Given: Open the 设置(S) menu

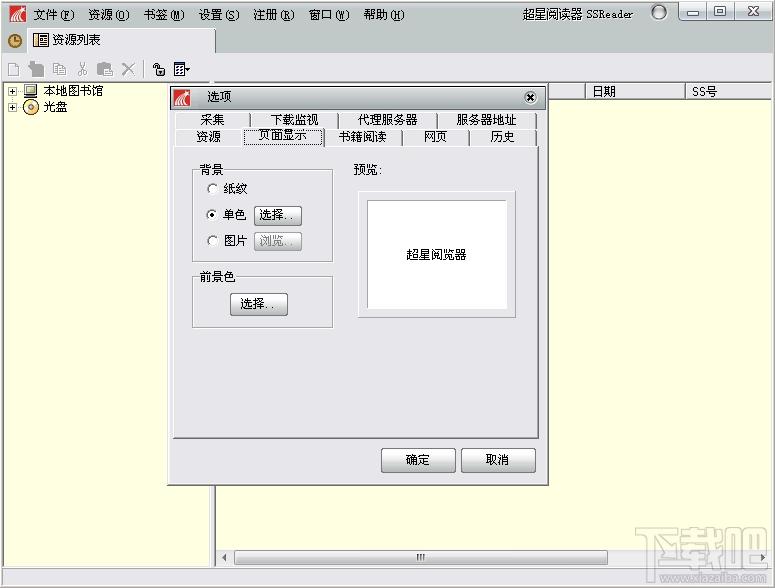Looking at the screenshot, I should click(219, 15).
